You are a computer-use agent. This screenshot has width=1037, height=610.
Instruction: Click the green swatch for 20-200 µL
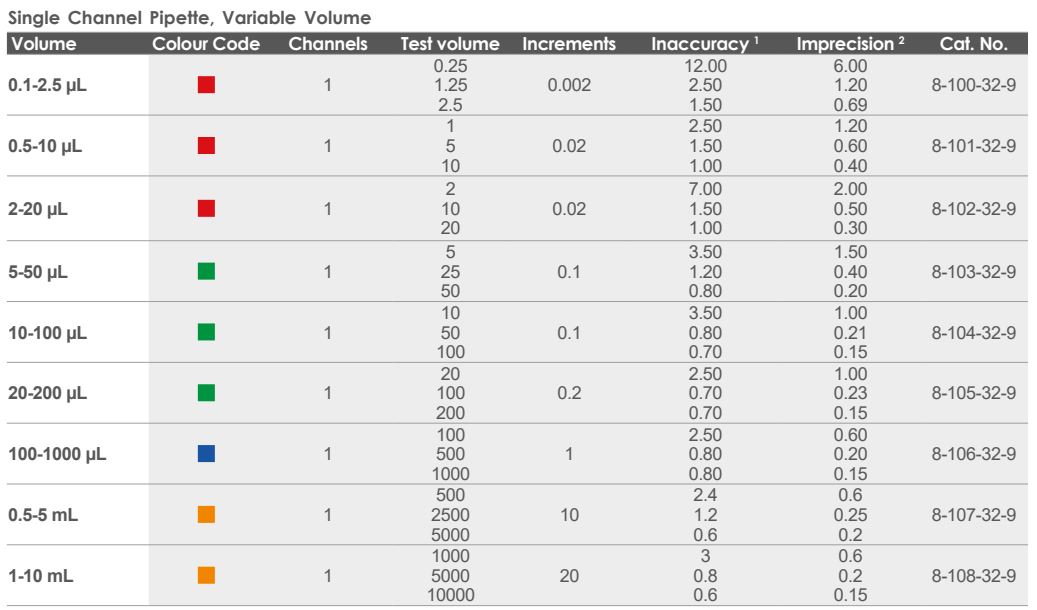tap(207, 394)
